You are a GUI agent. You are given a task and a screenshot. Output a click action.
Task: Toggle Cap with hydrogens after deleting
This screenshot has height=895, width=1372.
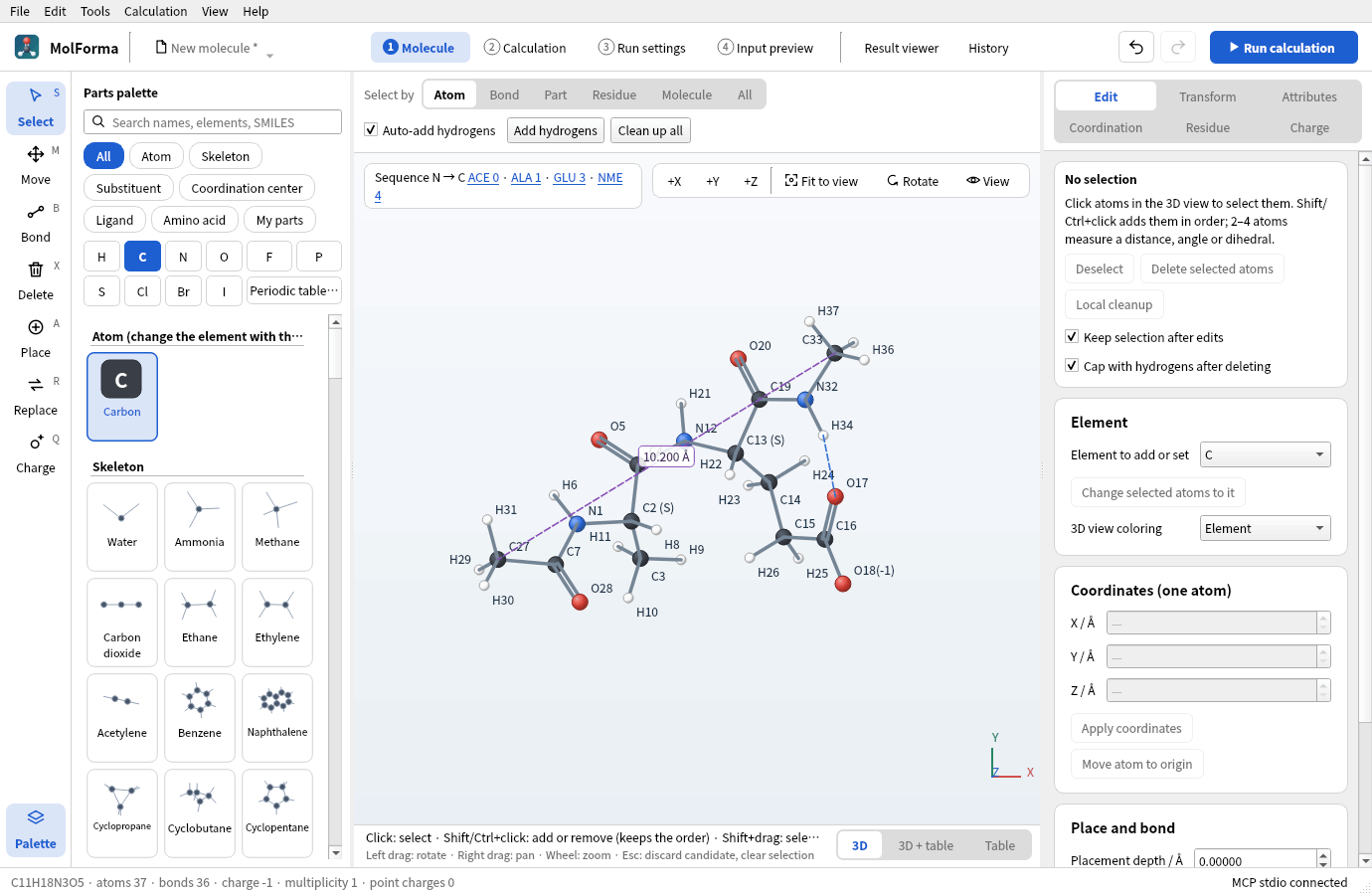tap(1072, 366)
